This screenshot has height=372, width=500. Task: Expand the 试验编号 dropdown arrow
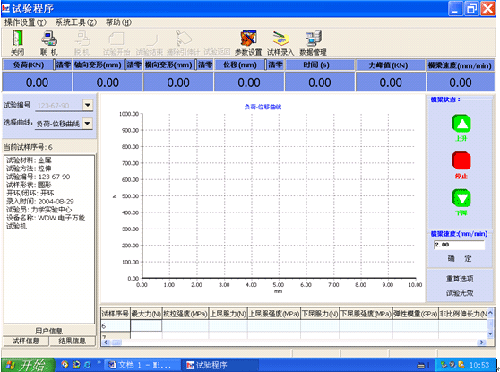pyautogui.click(x=88, y=105)
